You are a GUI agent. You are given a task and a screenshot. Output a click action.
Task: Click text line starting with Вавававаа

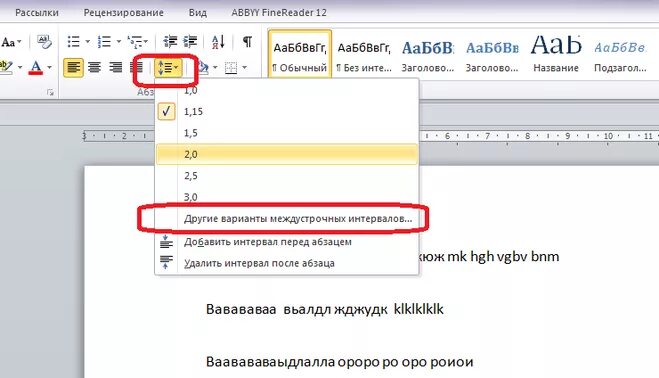(324, 309)
